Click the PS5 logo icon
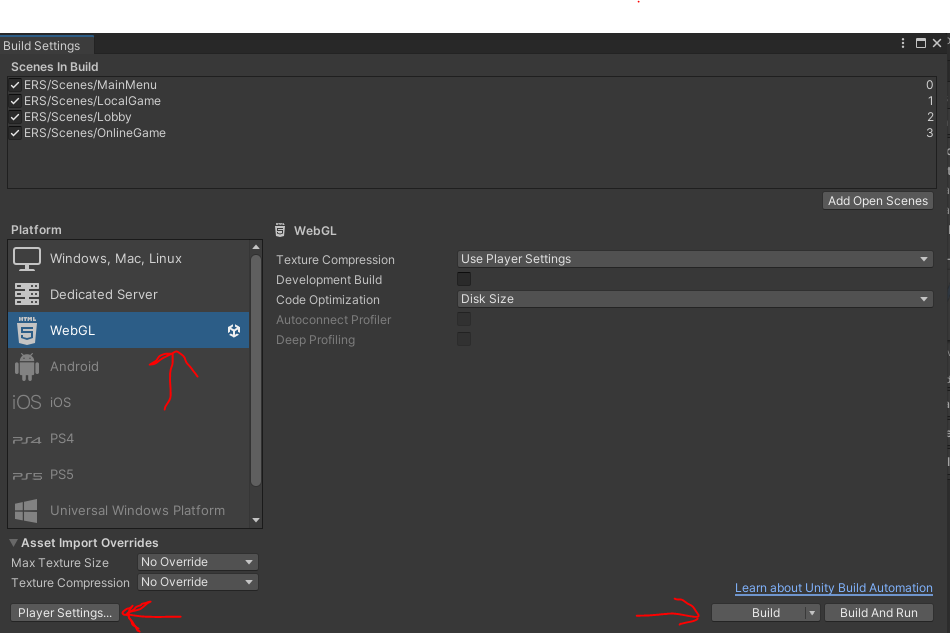950x633 pixels. [27, 476]
